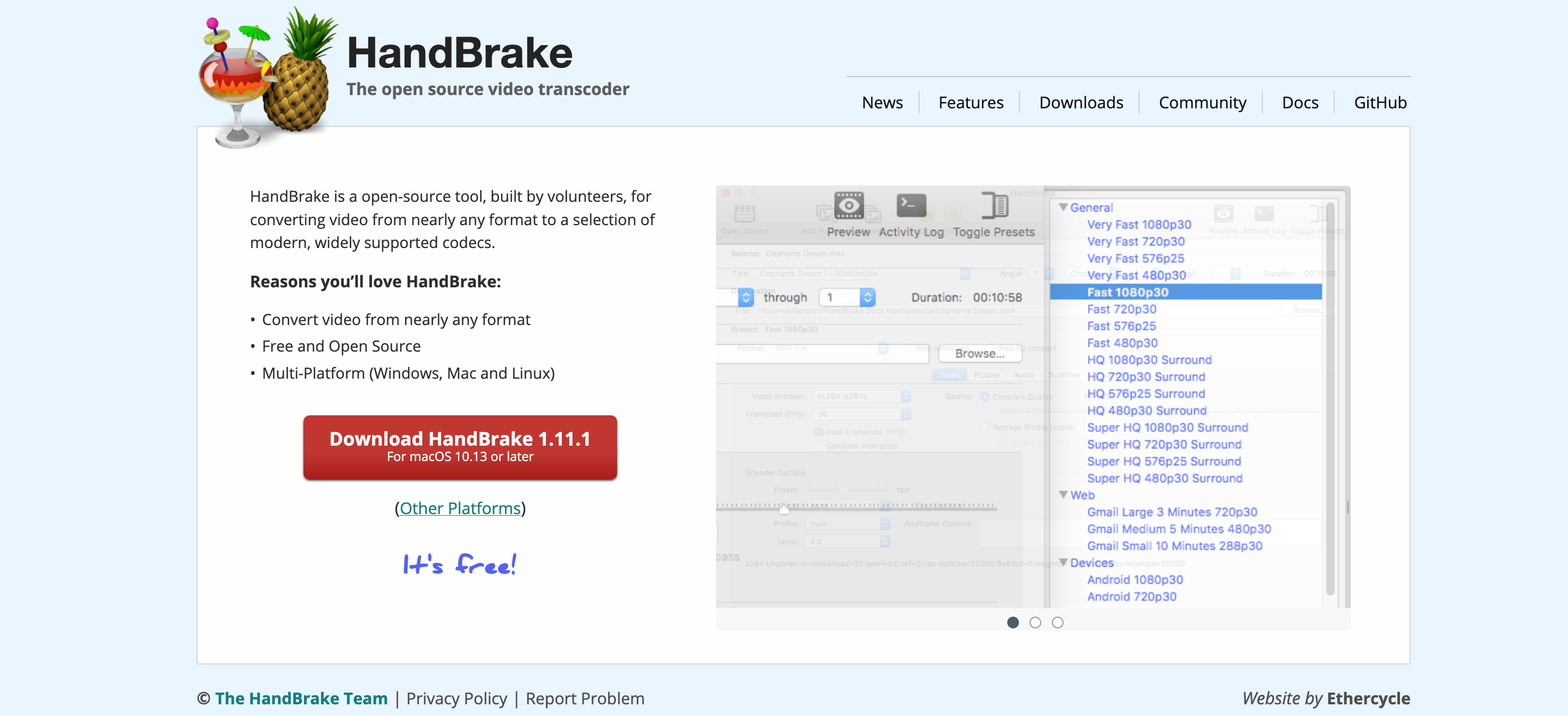The width and height of the screenshot is (1568, 716).
Task: Open the Downloads navigation menu item
Action: tap(1081, 102)
